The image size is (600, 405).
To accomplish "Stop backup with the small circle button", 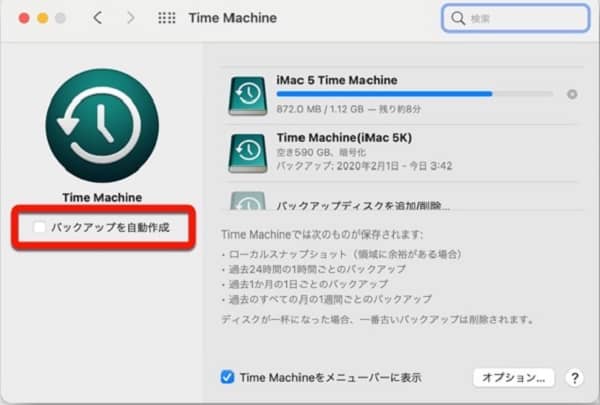I will 572,94.
